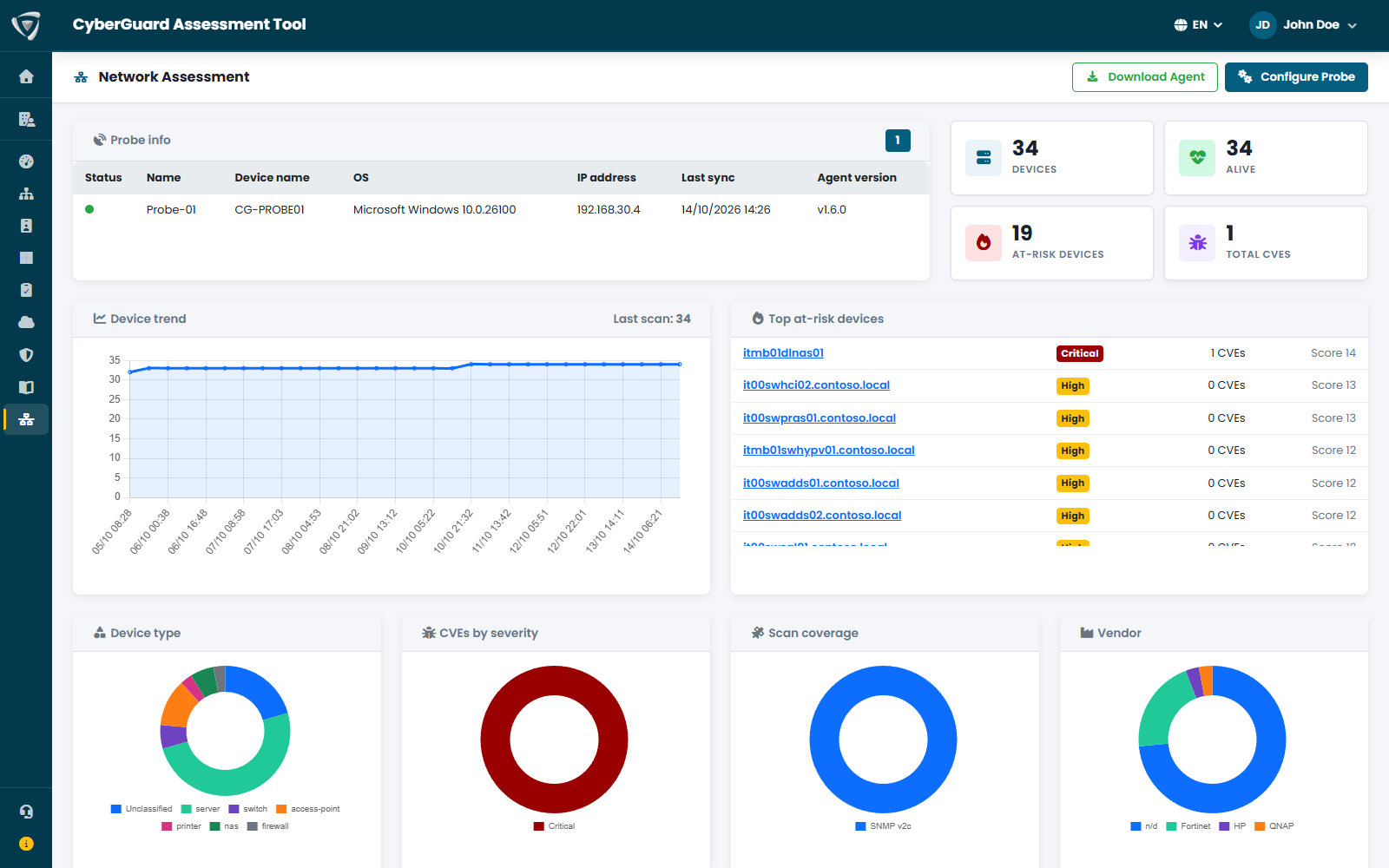The image size is (1389, 868).
Task: Open the it00swadds02.contoso.local device link
Action: [x=822, y=516]
